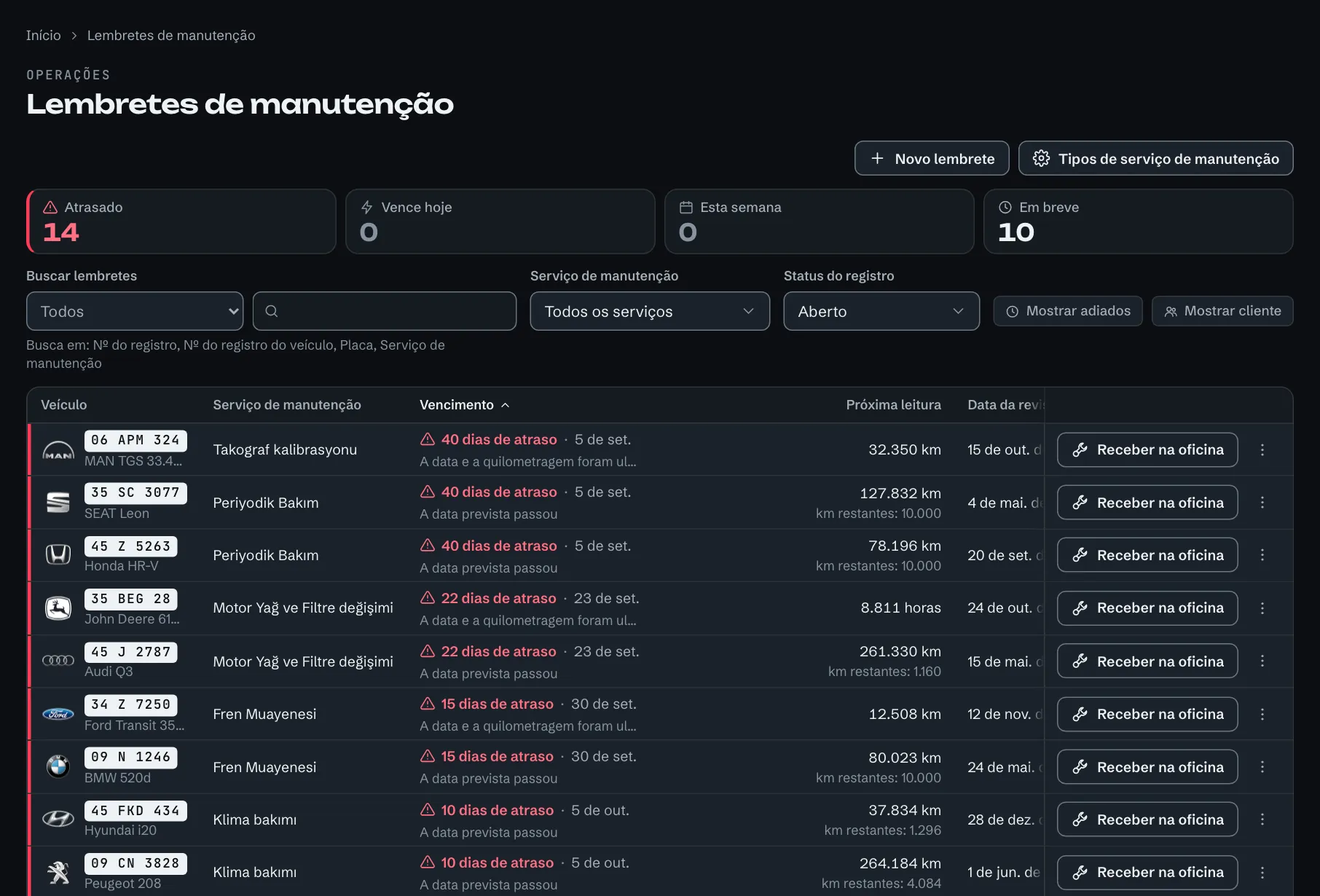Click the Honda logo for 45 Z 5263
The image size is (1320, 896).
(58, 555)
